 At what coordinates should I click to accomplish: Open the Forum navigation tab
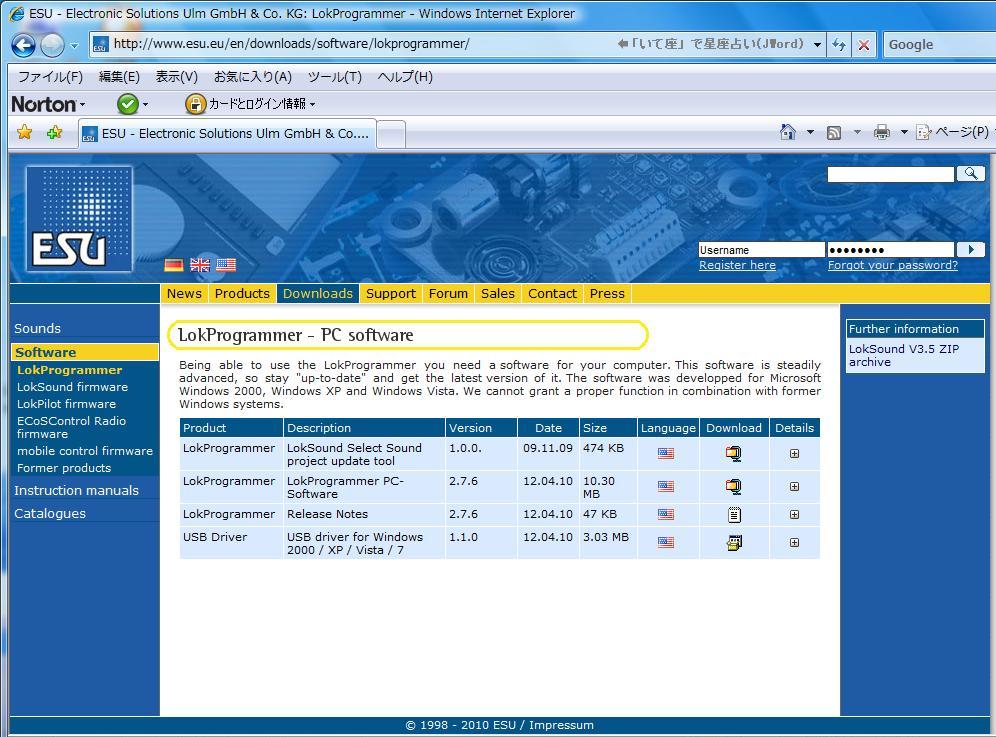coord(448,294)
